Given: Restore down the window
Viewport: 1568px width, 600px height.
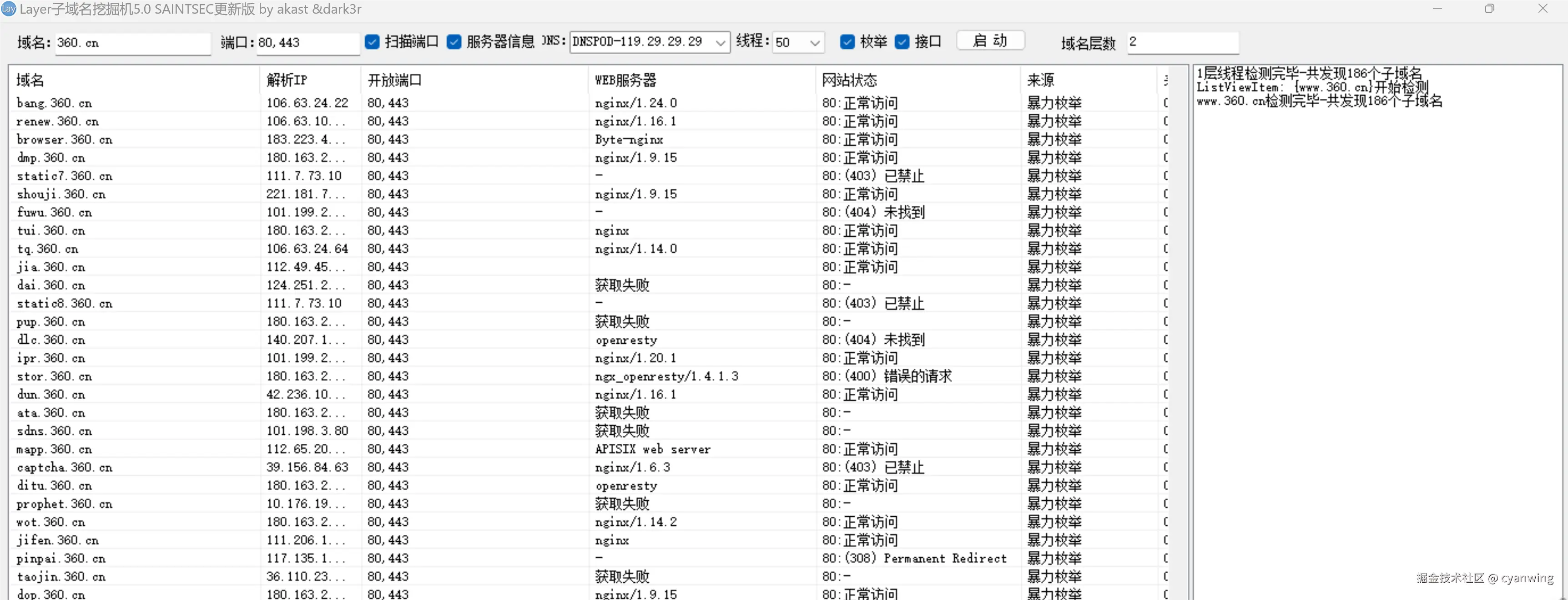Looking at the screenshot, I should [1489, 9].
